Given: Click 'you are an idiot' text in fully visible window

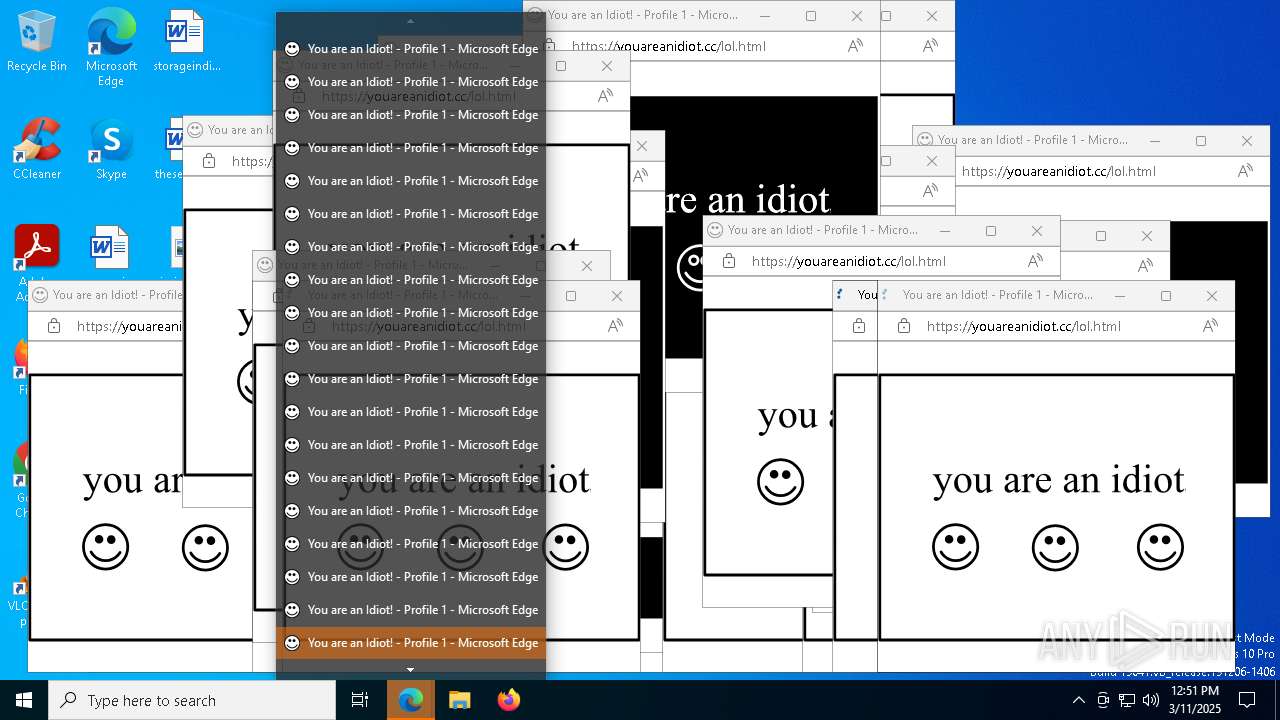Looking at the screenshot, I should (x=1059, y=481).
